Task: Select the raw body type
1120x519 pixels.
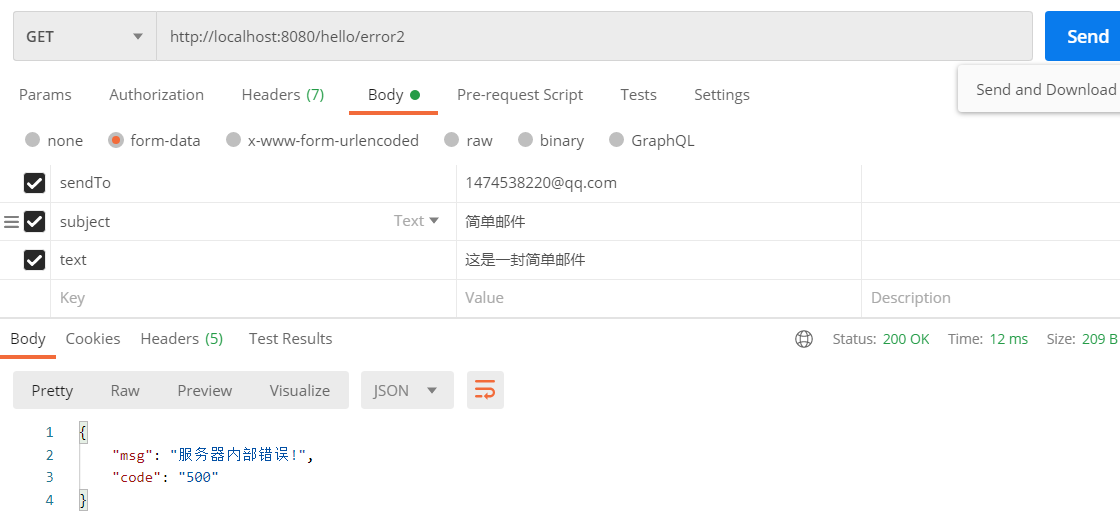Action: (x=469, y=141)
